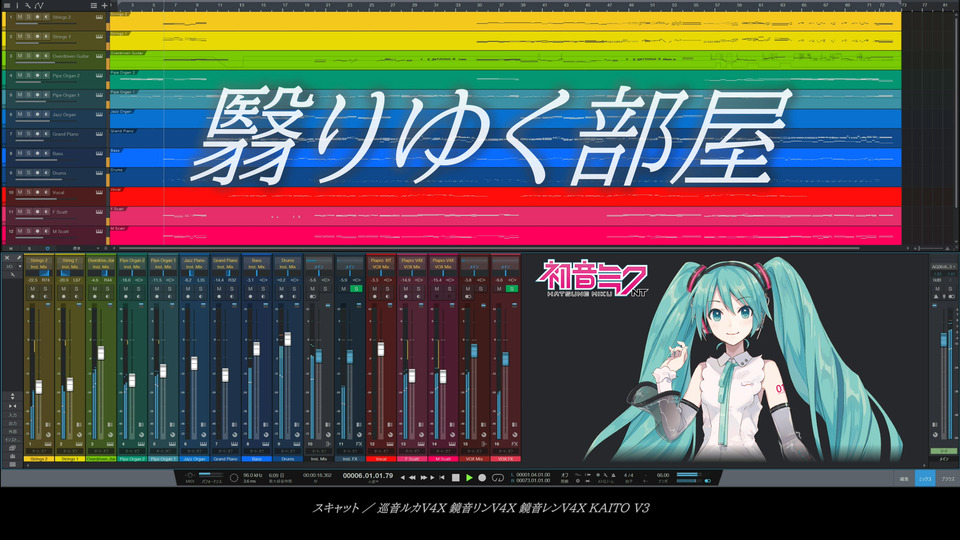This screenshot has width=960, height=540.
Task: Click the Pipe Organ 1 clip in arrangement
Action: point(505,99)
